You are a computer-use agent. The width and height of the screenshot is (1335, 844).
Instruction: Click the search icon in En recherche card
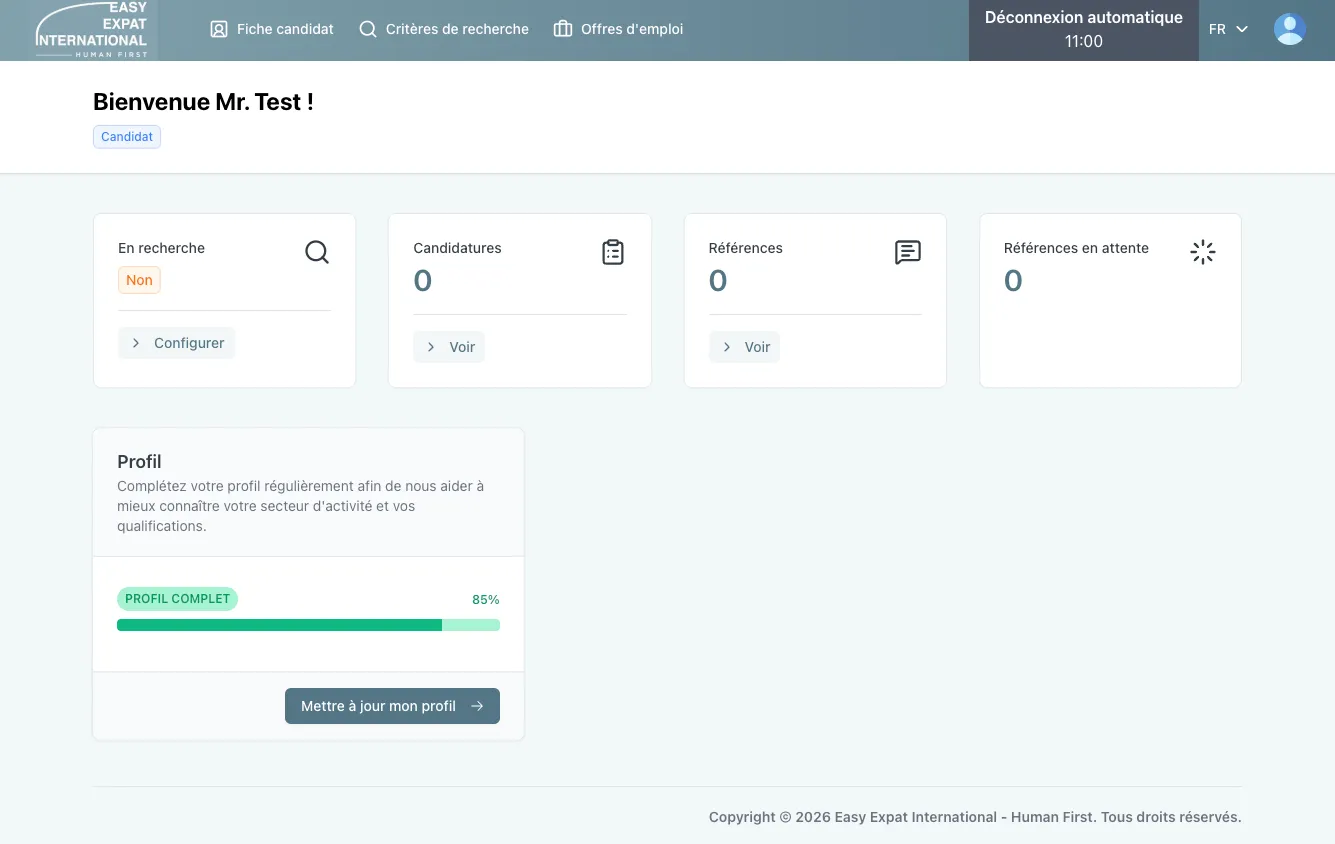click(317, 252)
